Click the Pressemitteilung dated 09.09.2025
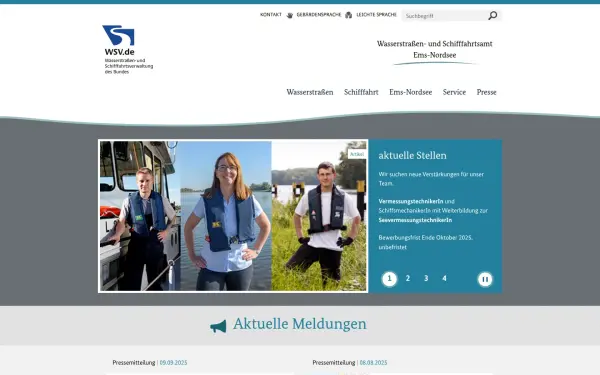Image resolution: width=600 pixels, height=375 pixels. point(150,362)
